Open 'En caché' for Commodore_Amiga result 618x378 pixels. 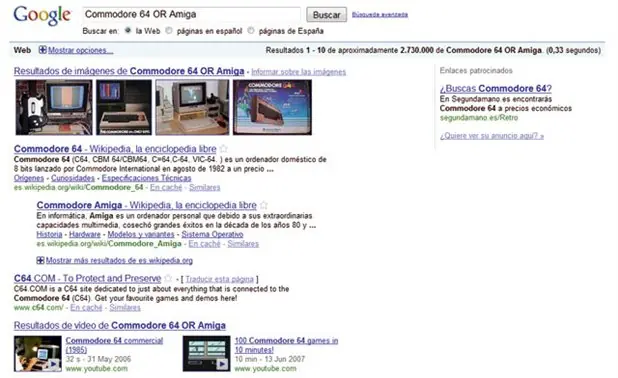(204, 244)
